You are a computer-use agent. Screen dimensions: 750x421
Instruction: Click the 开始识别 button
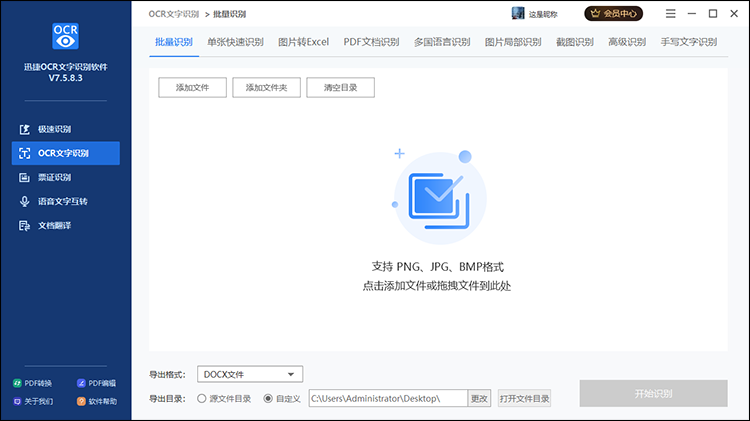pyautogui.click(x=653, y=394)
